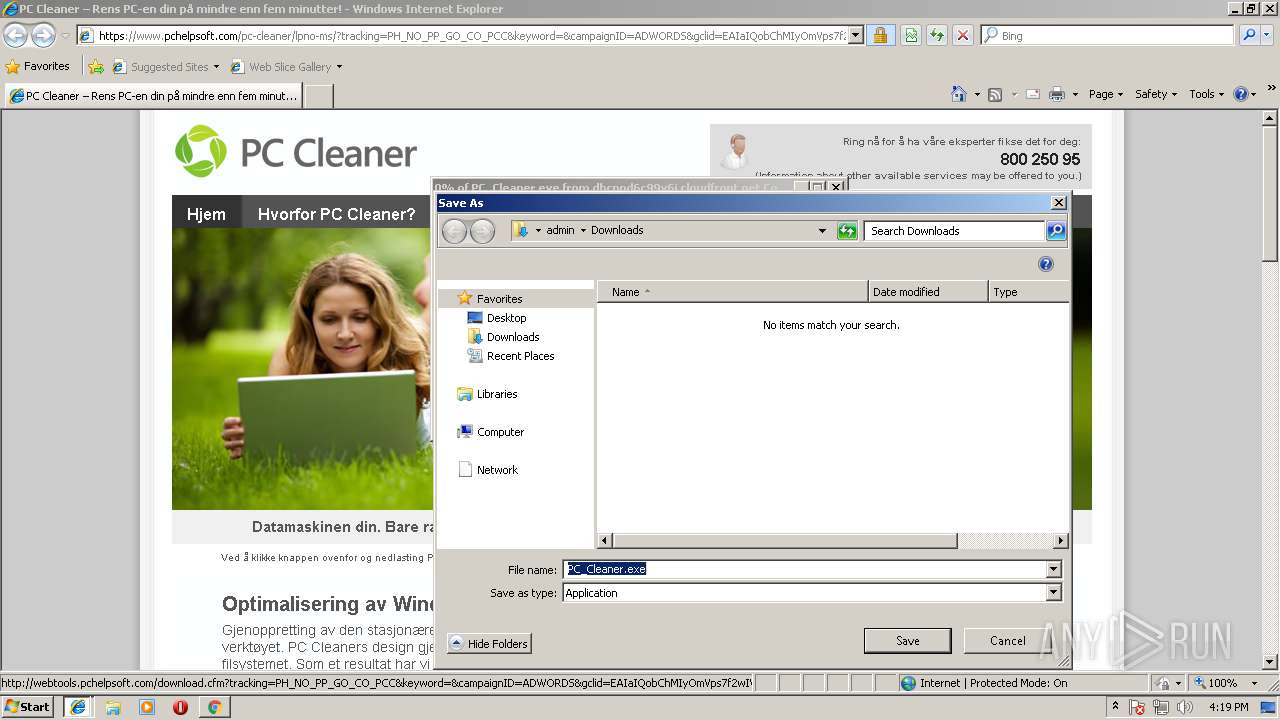Click the Cancel button

pyautogui.click(x=1007, y=641)
